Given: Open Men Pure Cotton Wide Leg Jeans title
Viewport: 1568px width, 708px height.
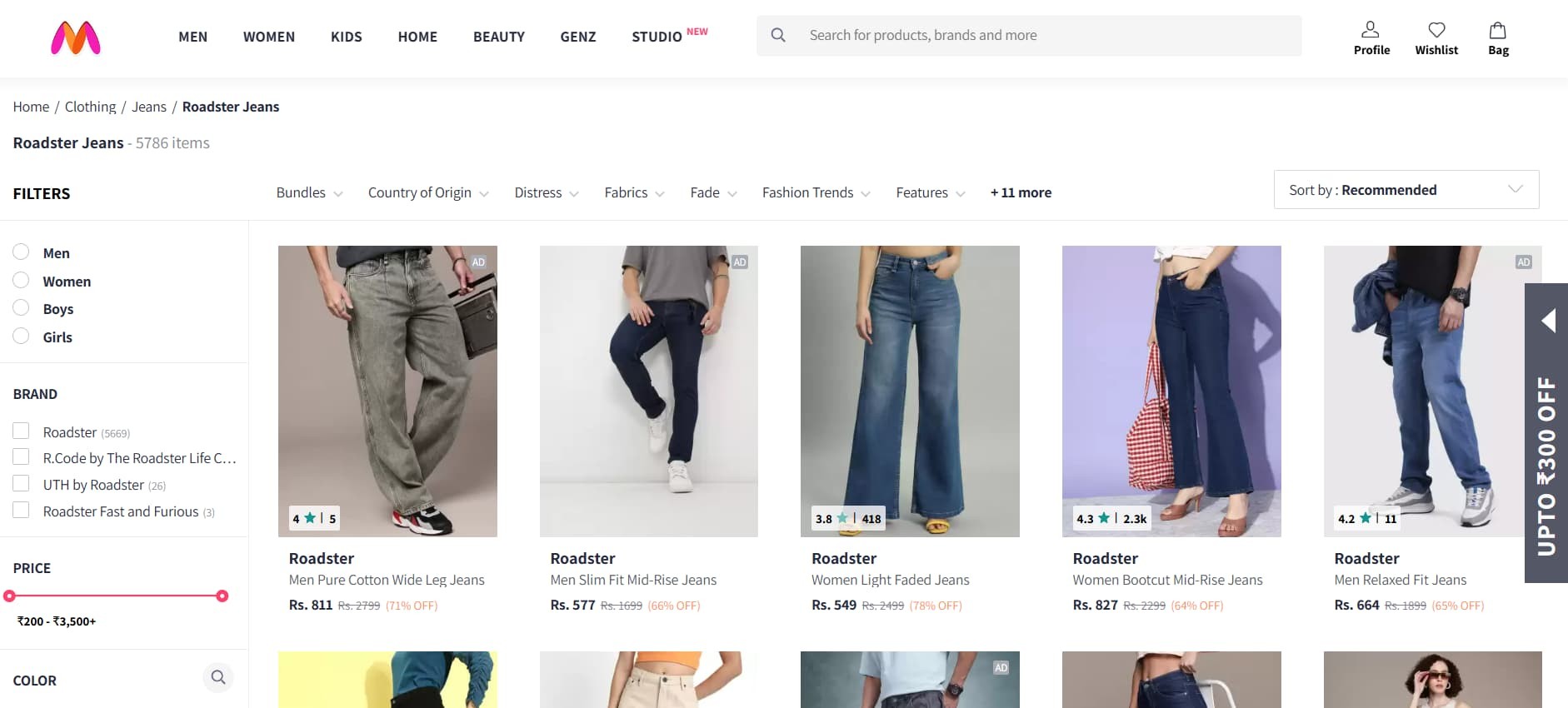Looking at the screenshot, I should click(387, 580).
